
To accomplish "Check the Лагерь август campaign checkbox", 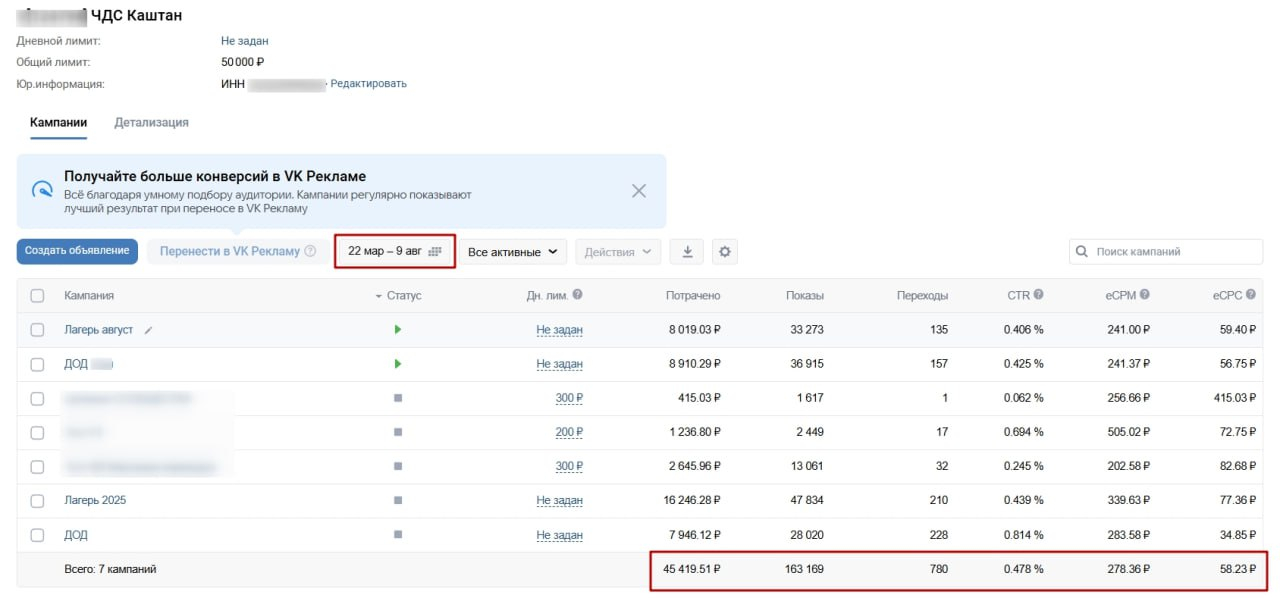I will tap(37, 330).
